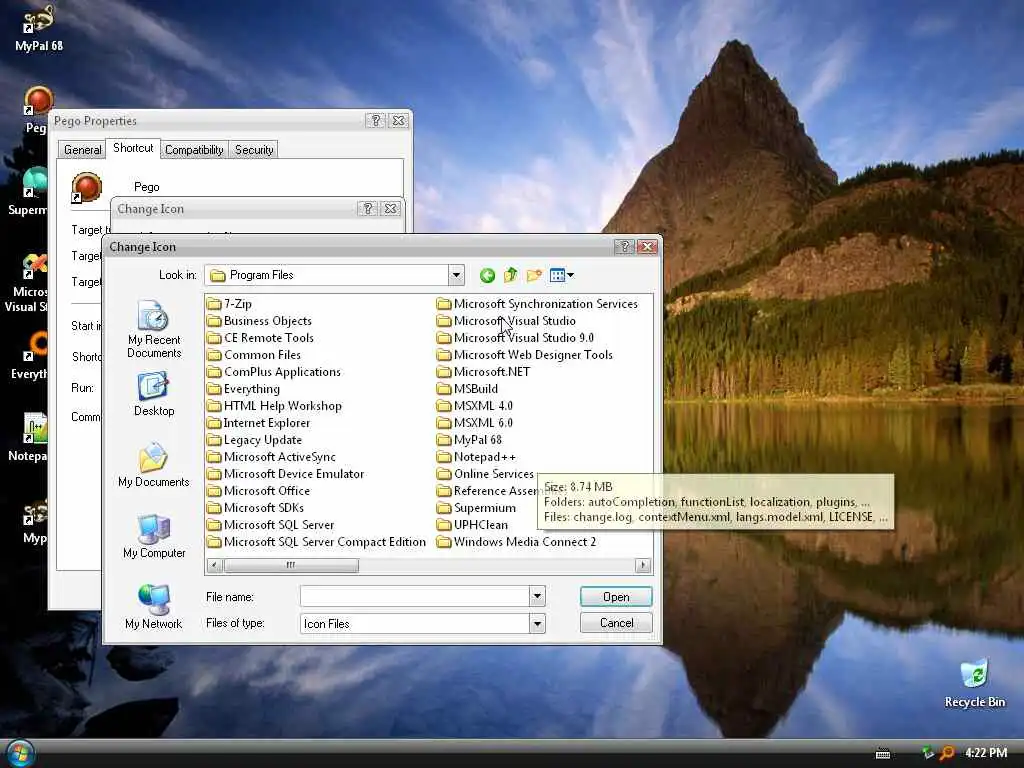Click help button in front Change Icon dialog

pos(624,247)
